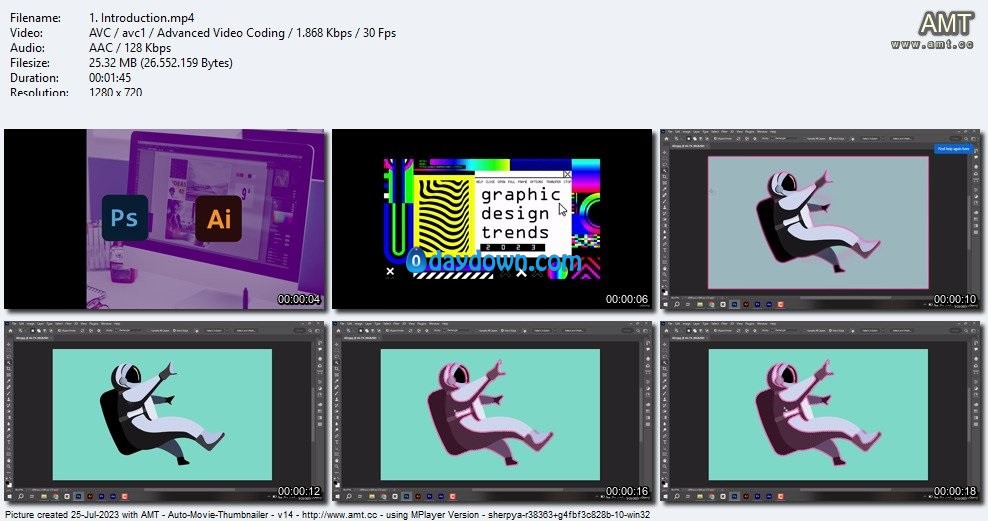Image resolution: width=988 pixels, height=521 pixels.
Task: Click the yellow wavy pattern tile in 00:00:06 frame
Action: click(x=442, y=216)
